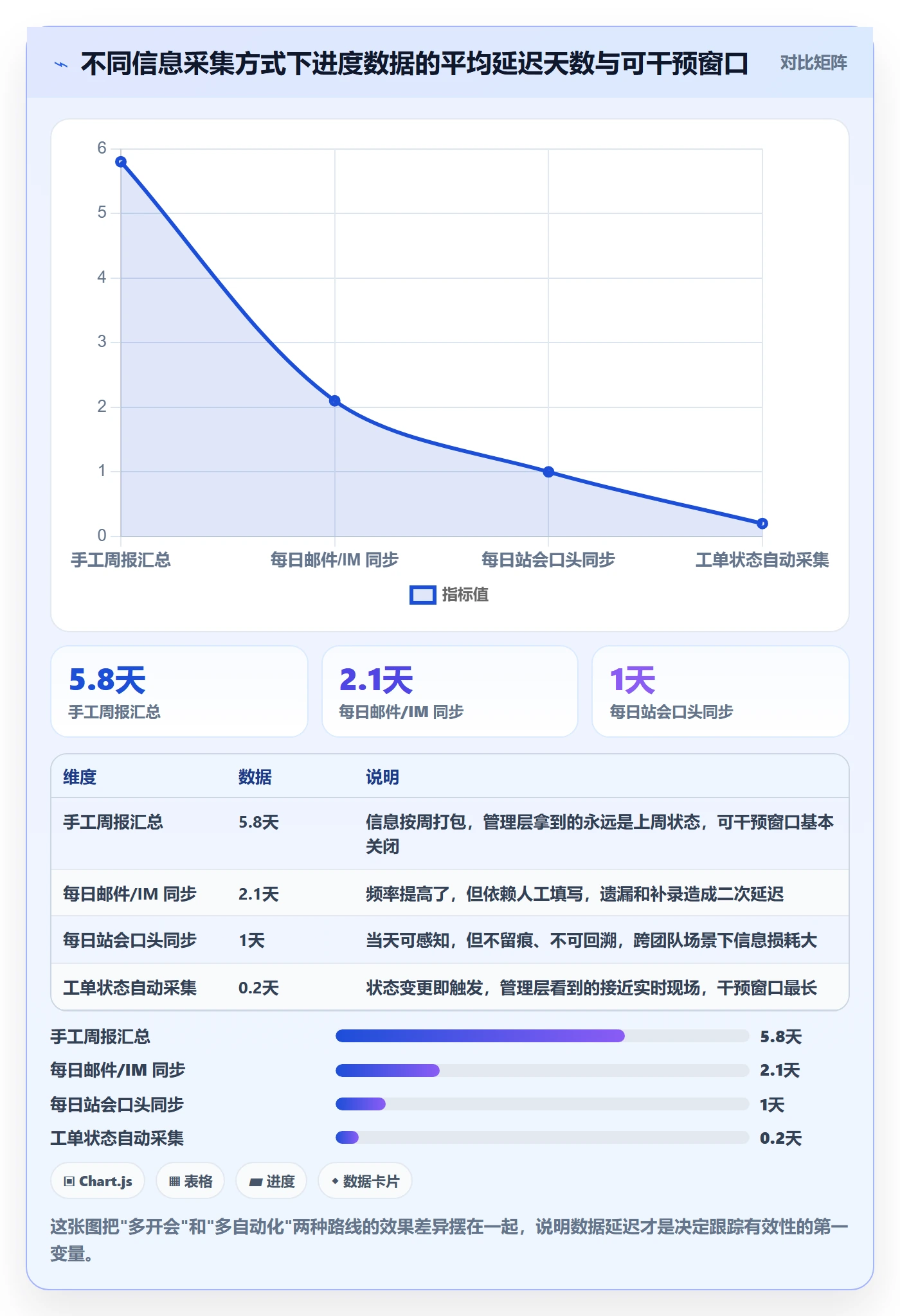Screen dimensions: 900x1316
Task: Select the 每日邮件/IM 同步 table row name
Action: click(130, 894)
